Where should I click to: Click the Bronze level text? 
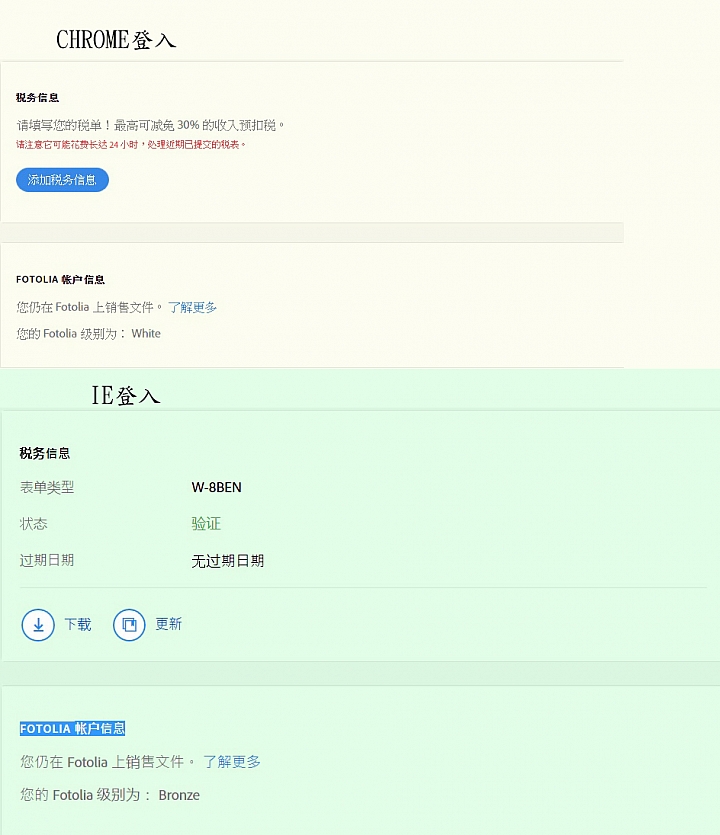179,795
